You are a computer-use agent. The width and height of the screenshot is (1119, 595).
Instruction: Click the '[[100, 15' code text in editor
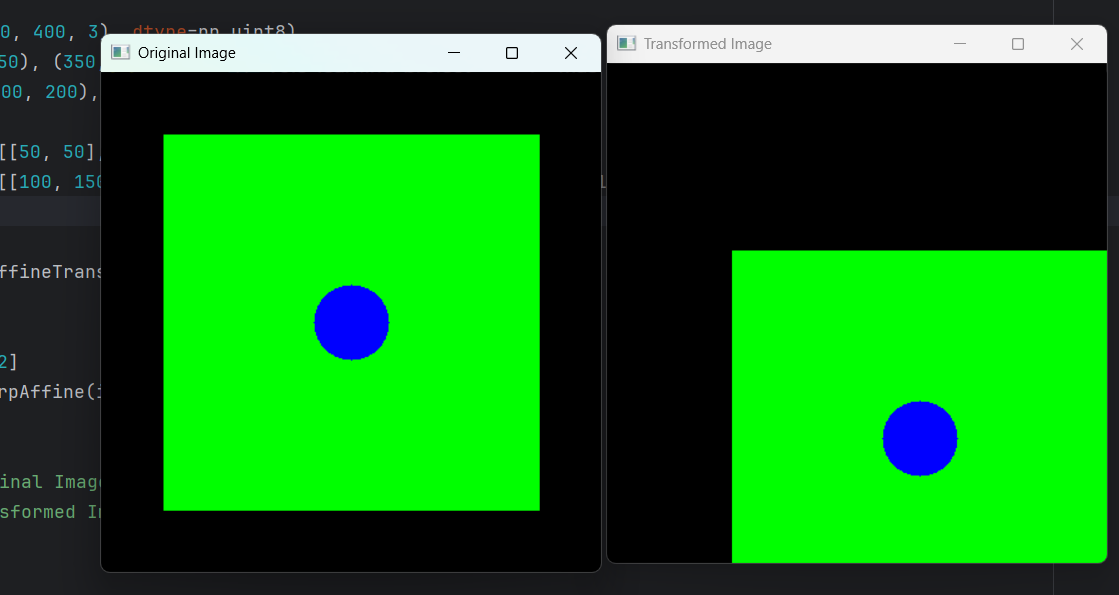pos(50,182)
